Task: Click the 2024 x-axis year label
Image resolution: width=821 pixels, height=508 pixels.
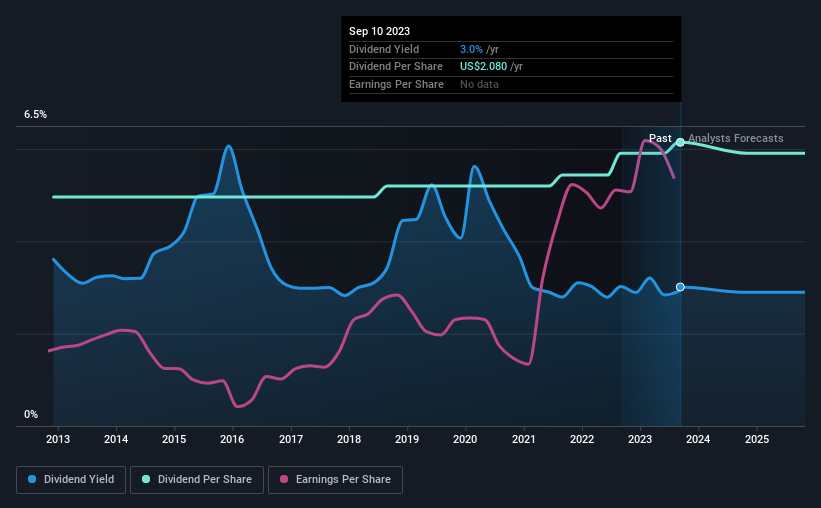Action: click(698, 439)
